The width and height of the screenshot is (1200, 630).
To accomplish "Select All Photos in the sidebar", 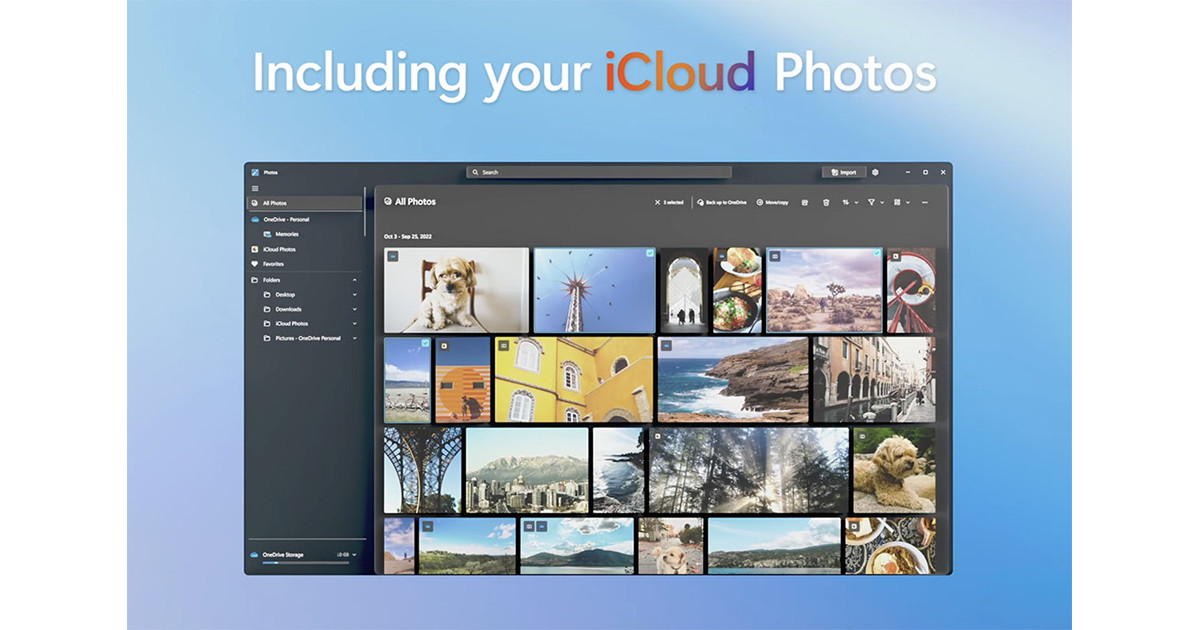I will pyautogui.click(x=305, y=203).
